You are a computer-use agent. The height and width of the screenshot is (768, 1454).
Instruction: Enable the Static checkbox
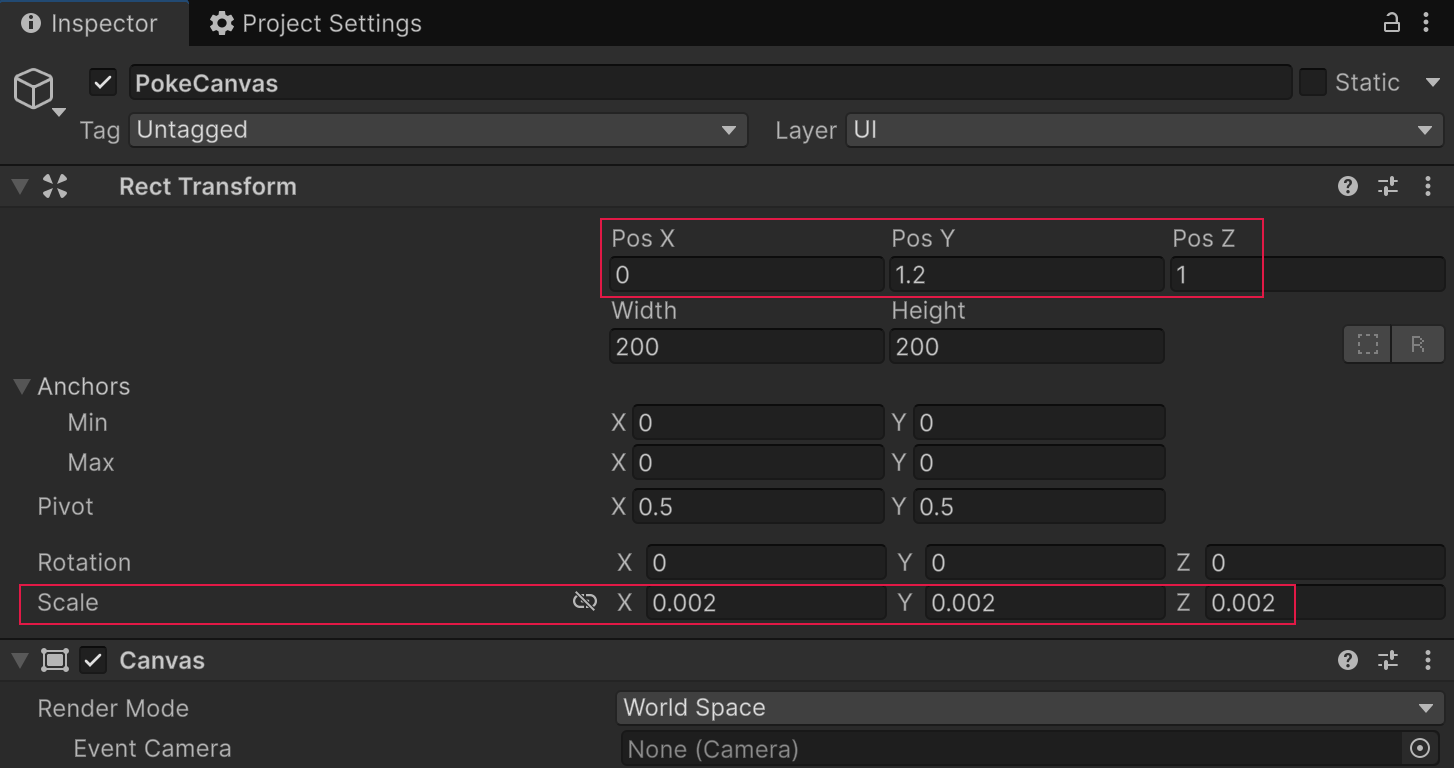pyautogui.click(x=1312, y=82)
